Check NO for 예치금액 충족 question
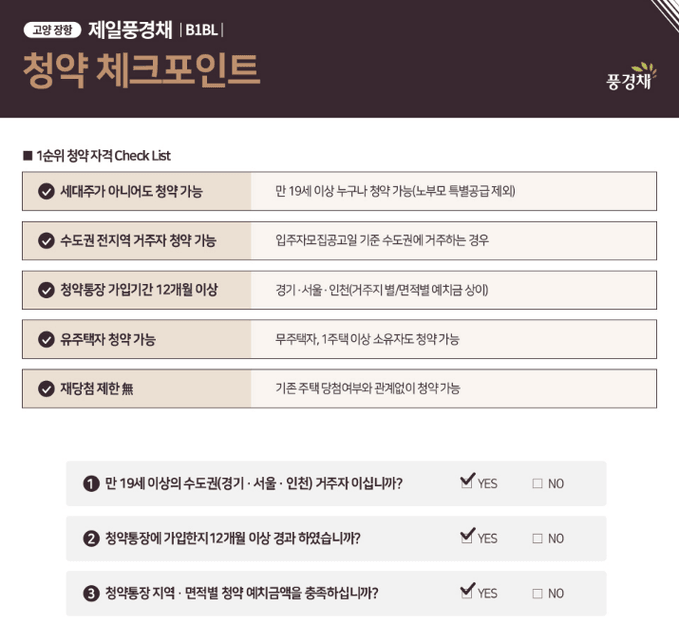 [x=537, y=593]
